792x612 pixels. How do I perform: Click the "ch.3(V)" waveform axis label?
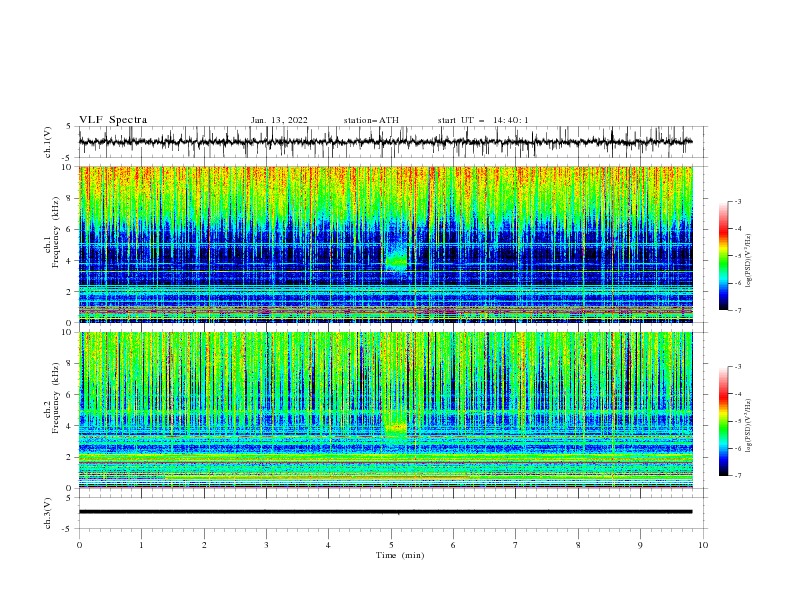(48, 513)
